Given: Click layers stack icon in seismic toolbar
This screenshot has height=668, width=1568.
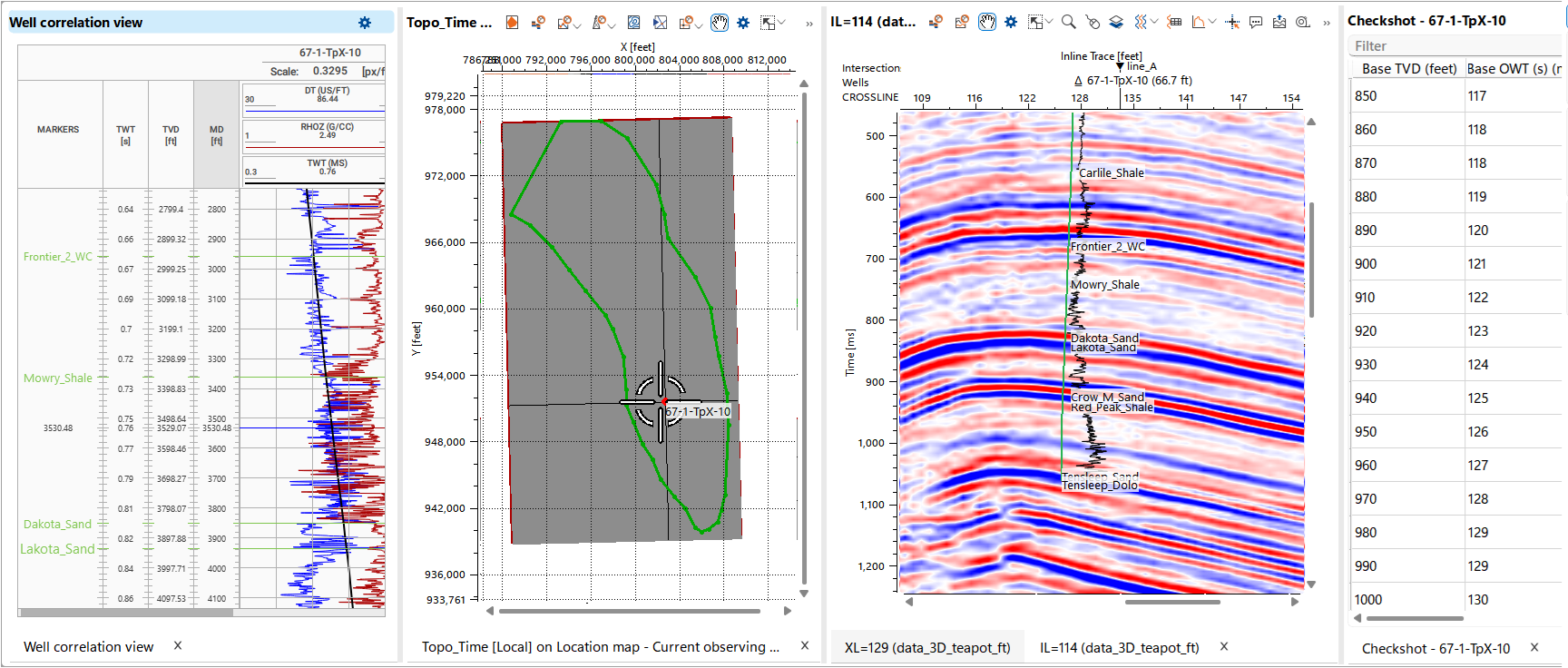Looking at the screenshot, I should tap(1117, 22).
